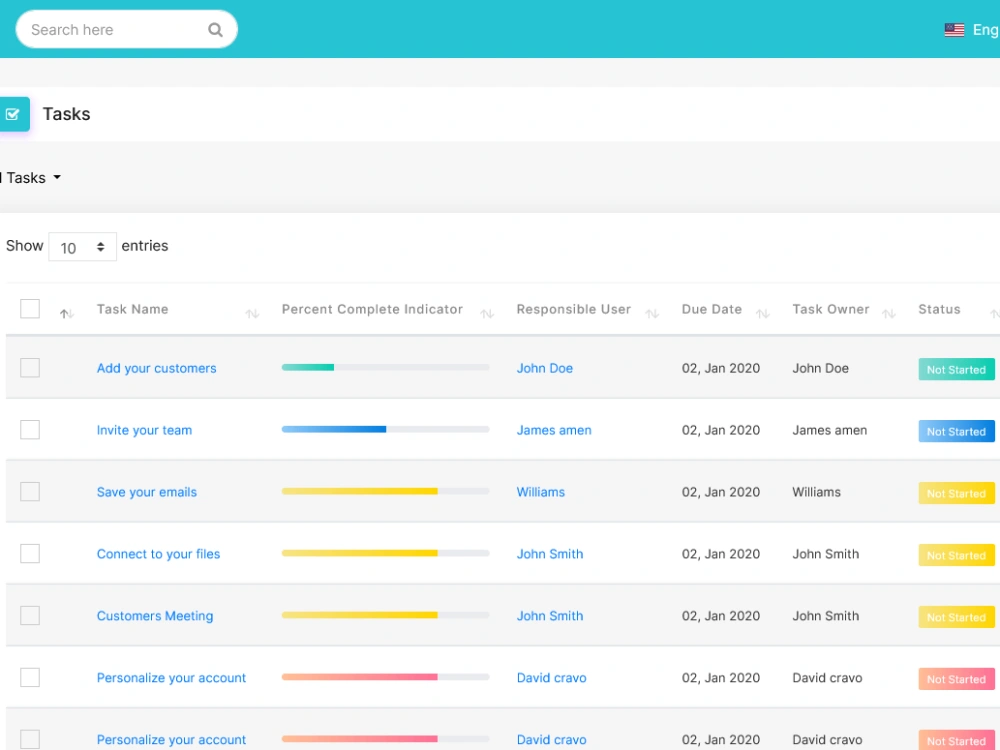This screenshot has height=750, width=1000.
Task: Click the Due Date column header
Action: (712, 309)
